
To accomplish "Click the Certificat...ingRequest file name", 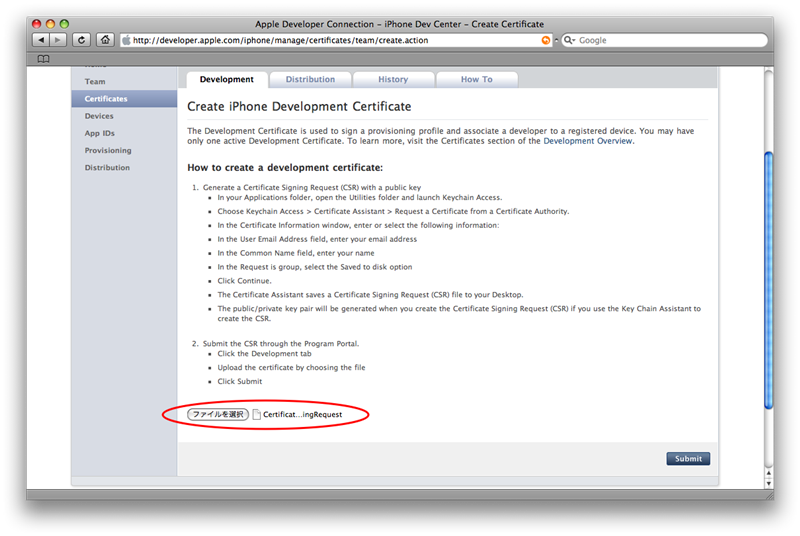I will (x=303, y=415).
